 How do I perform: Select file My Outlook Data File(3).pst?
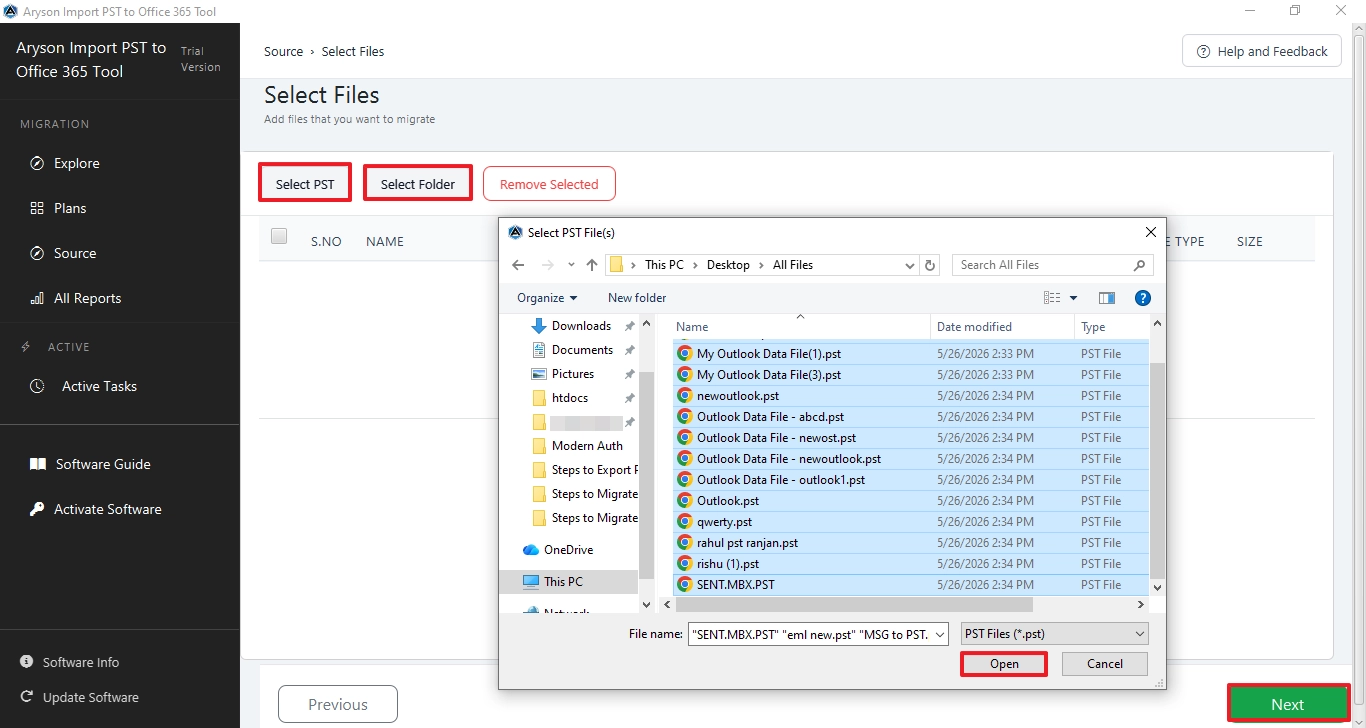(911, 375)
